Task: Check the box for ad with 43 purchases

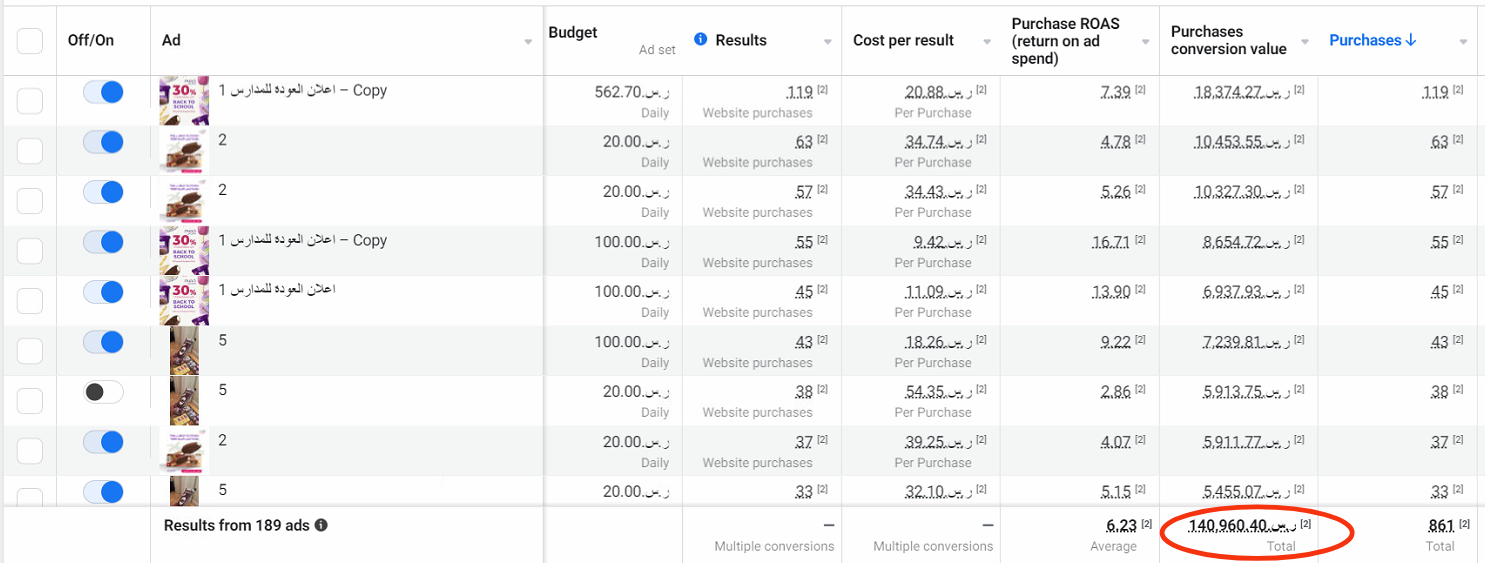Action: [x=30, y=351]
